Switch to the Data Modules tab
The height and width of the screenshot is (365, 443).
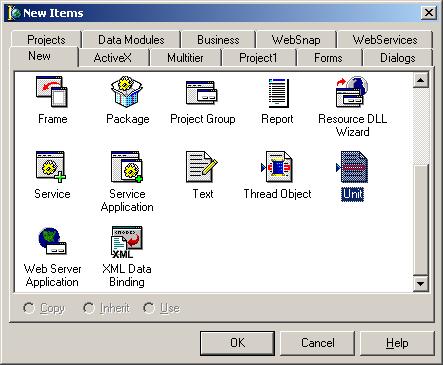click(131, 40)
